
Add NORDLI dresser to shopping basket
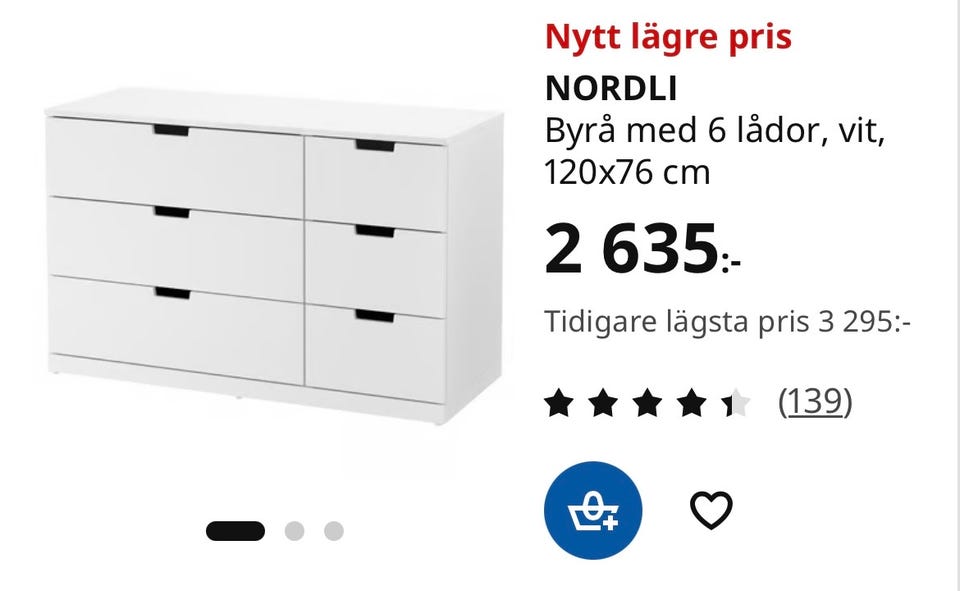click(593, 510)
